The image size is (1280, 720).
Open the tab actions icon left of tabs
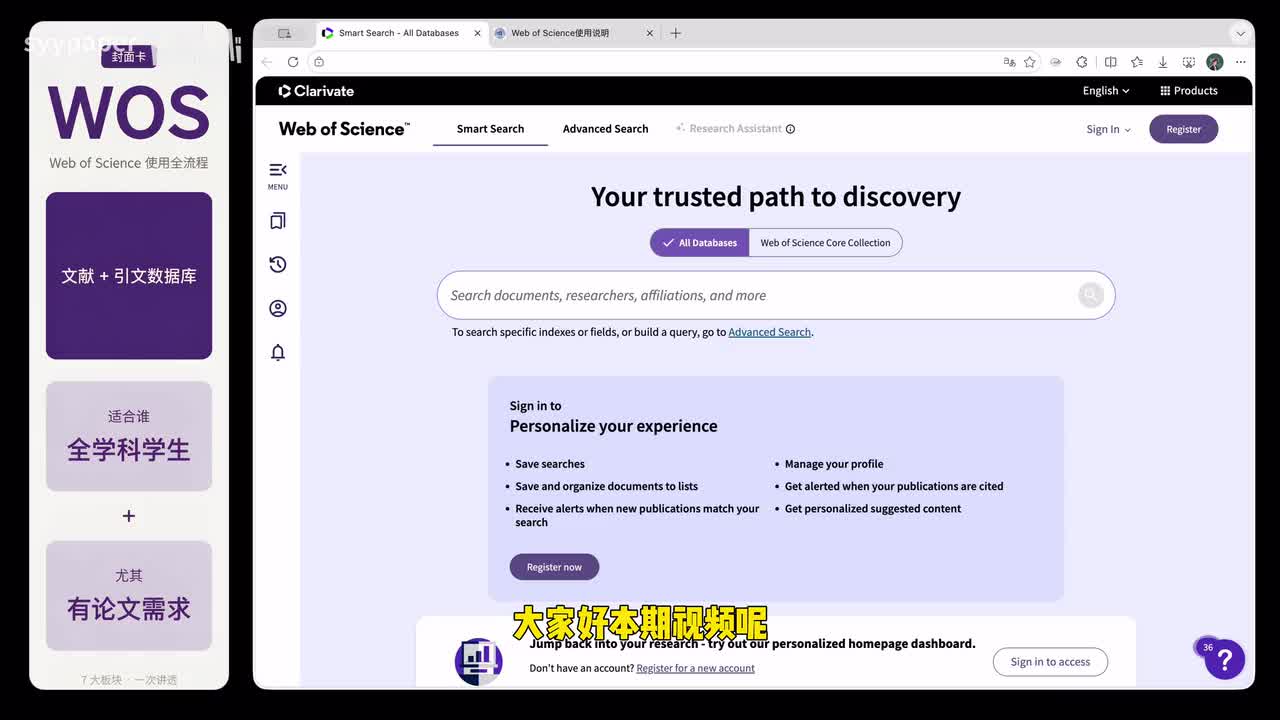284,33
